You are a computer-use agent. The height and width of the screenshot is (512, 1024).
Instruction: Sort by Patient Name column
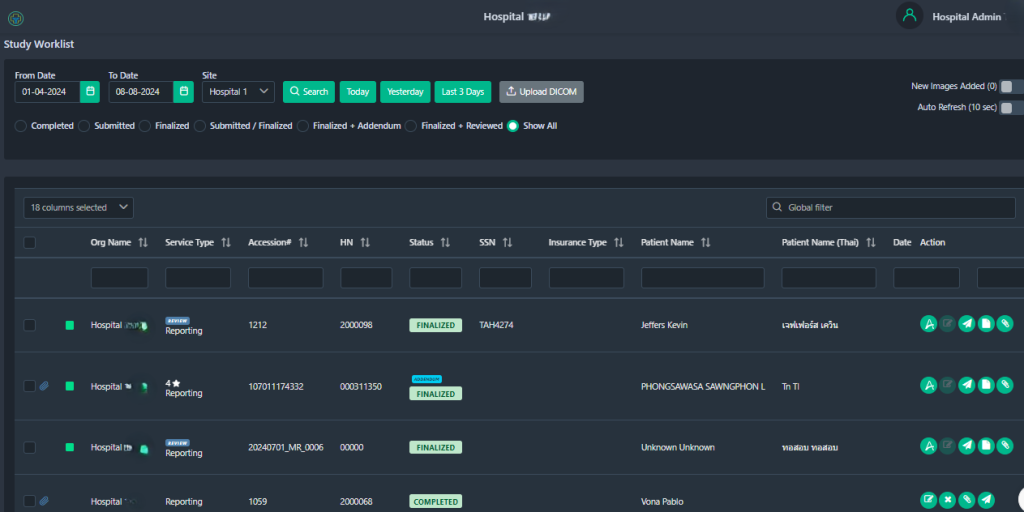pyautogui.click(x=705, y=243)
